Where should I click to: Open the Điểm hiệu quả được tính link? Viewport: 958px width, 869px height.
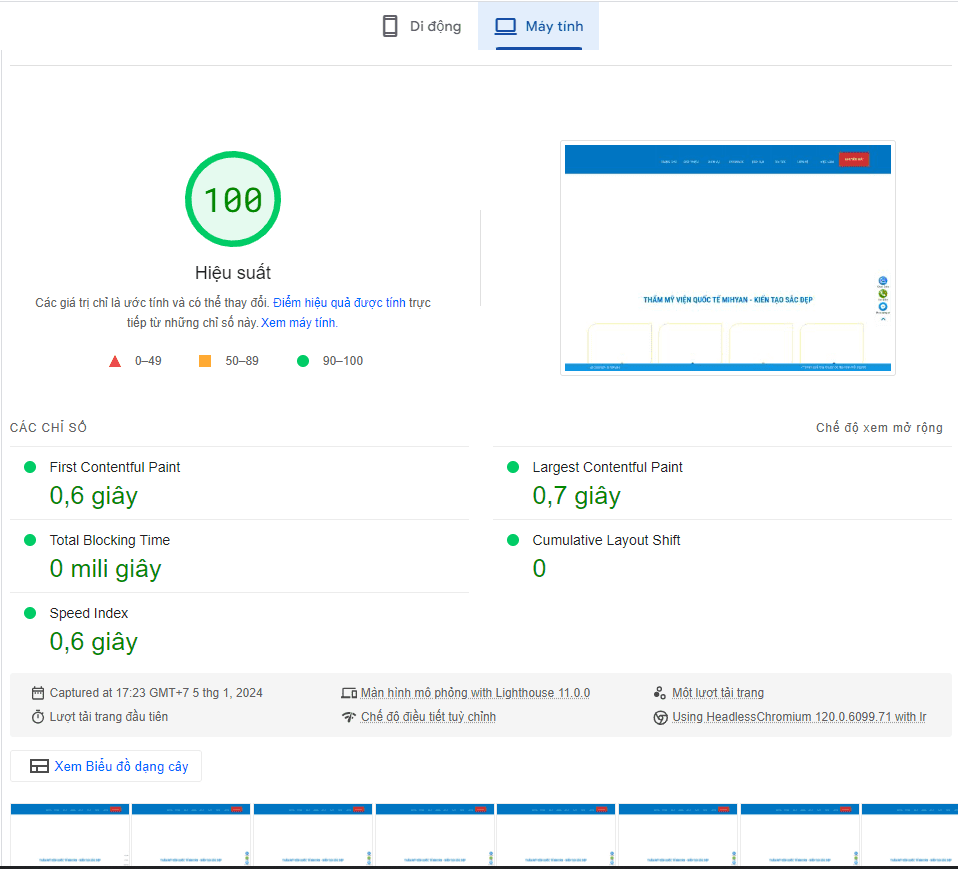coord(339,303)
